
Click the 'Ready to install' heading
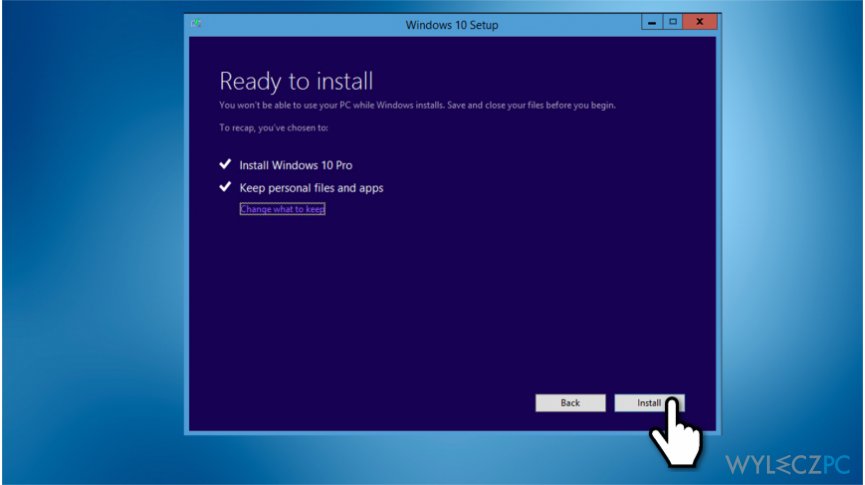click(296, 82)
